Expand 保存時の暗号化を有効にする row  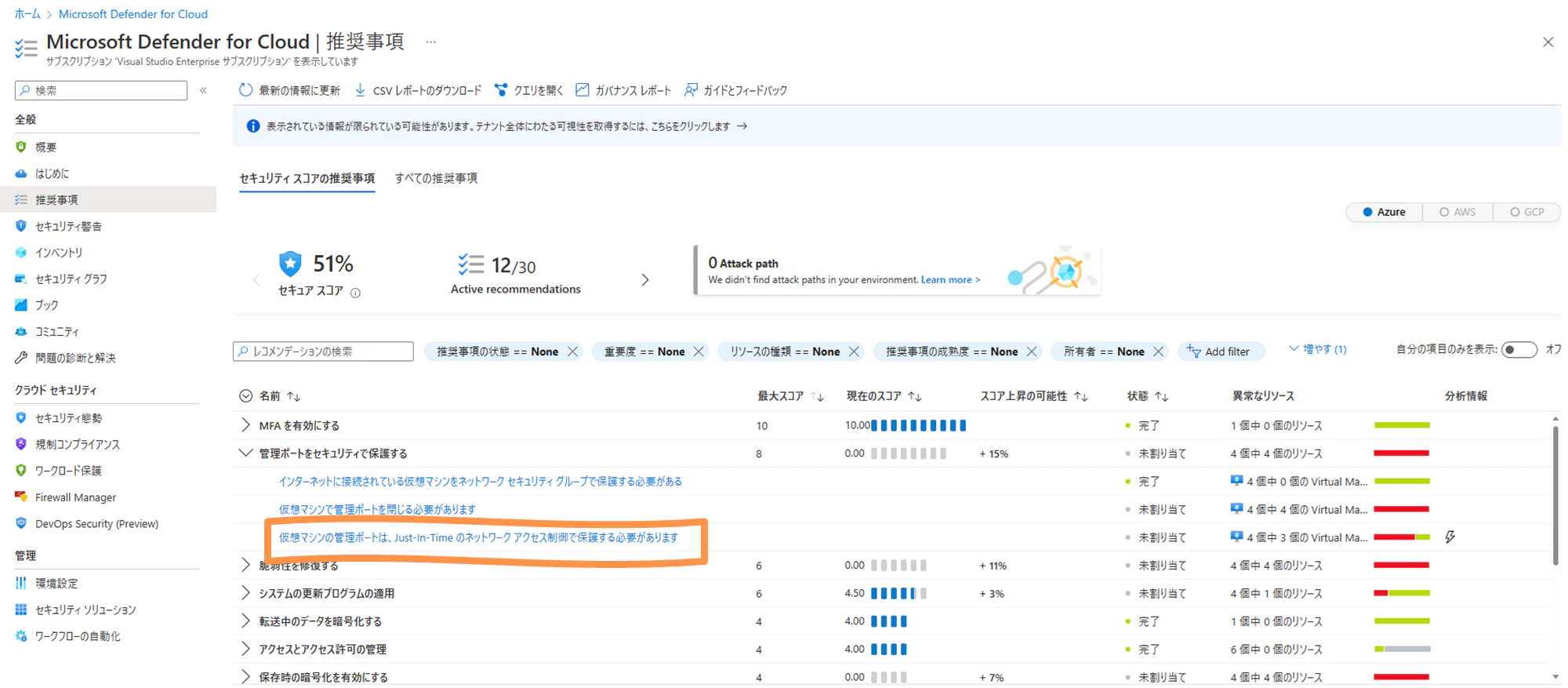point(245,676)
